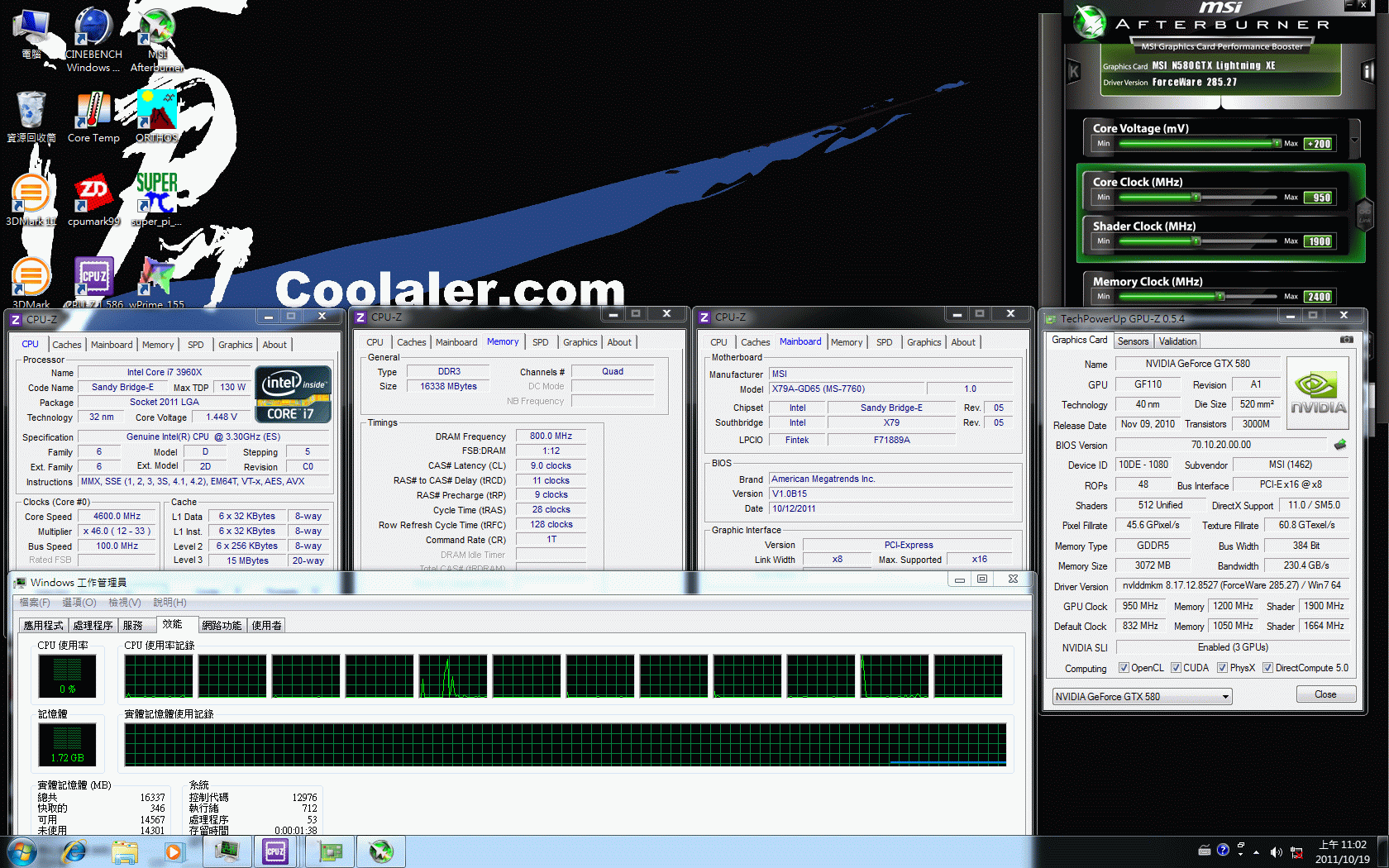1389x868 pixels.
Task: Click the Shader Clock Min button in Afterburner
Action: (x=1103, y=241)
